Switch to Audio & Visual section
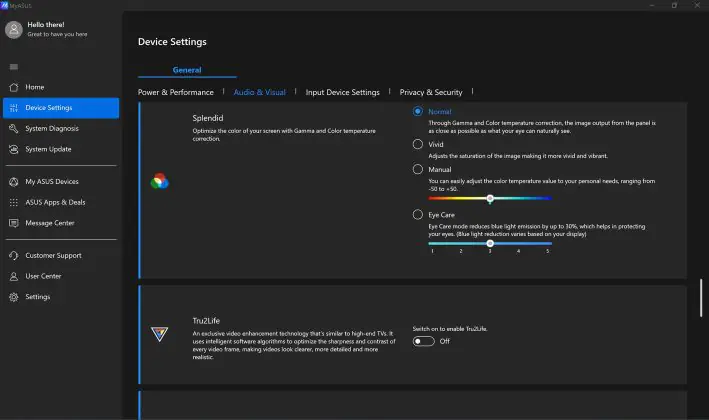Viewport: 709px width, 420px height. 260,92
